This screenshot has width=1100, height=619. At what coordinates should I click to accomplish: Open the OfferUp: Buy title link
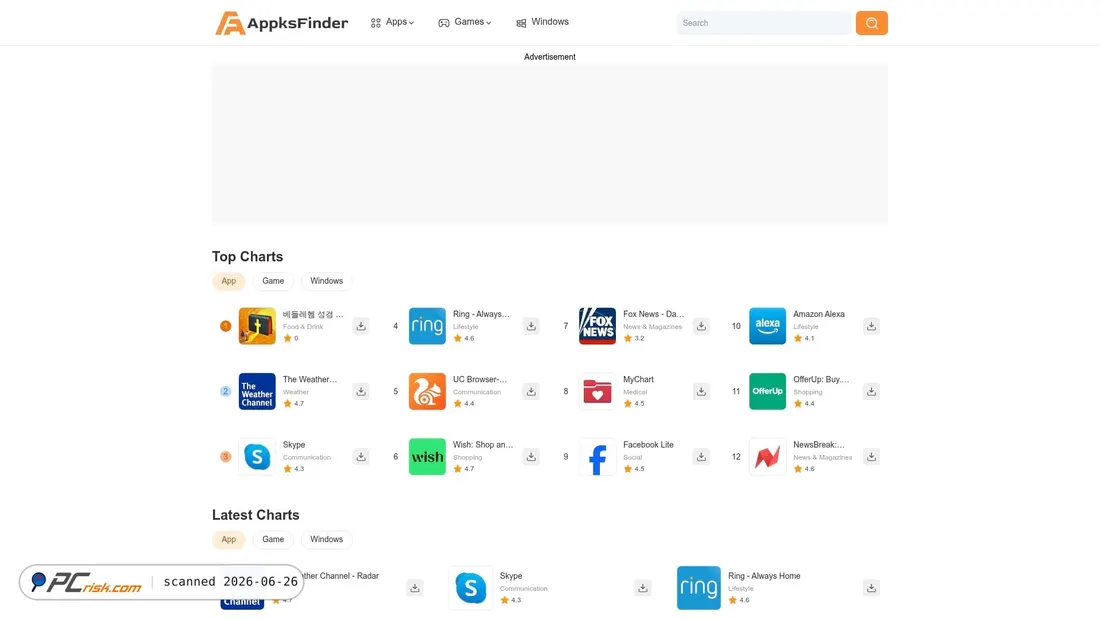(821, 380)
